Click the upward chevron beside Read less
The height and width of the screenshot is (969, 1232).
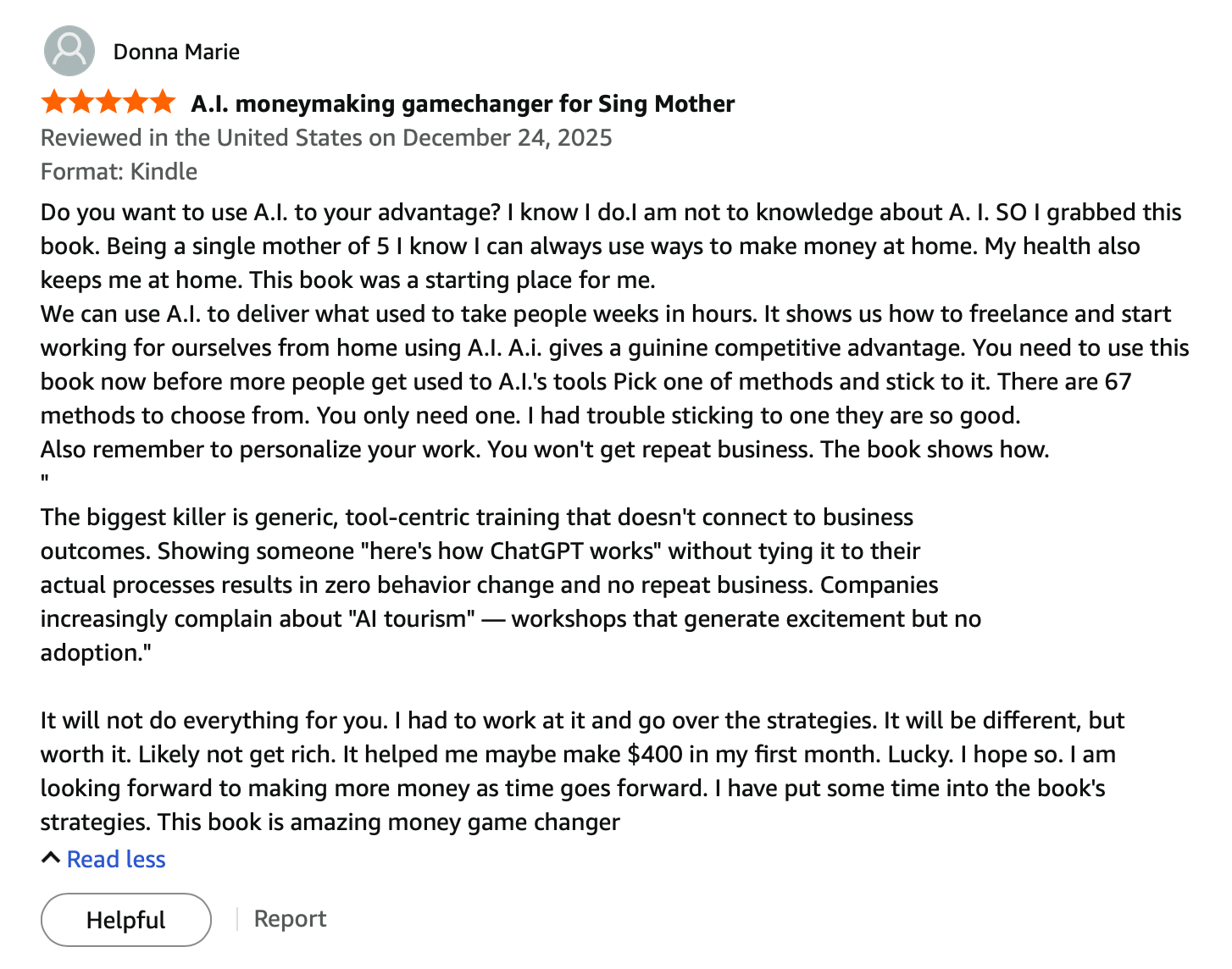pyautogui.click(x=50, y=857)
